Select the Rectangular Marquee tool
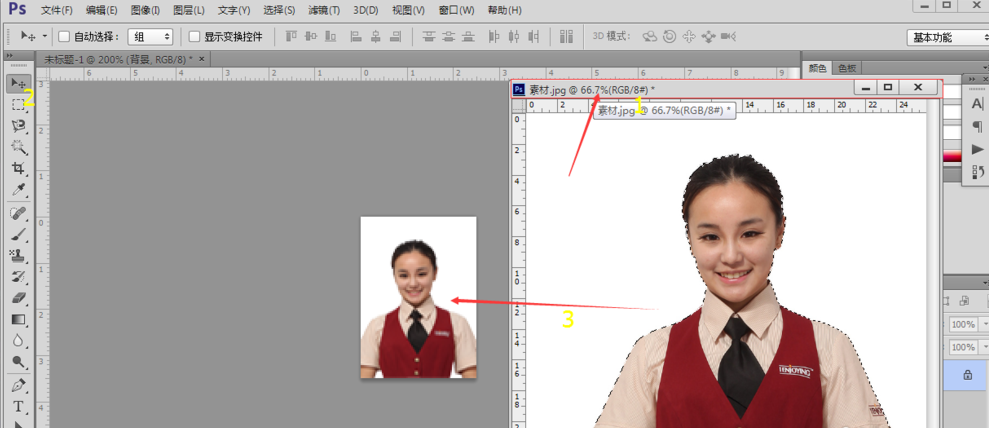Screen dimensions: 989x428 coord(18,104)
